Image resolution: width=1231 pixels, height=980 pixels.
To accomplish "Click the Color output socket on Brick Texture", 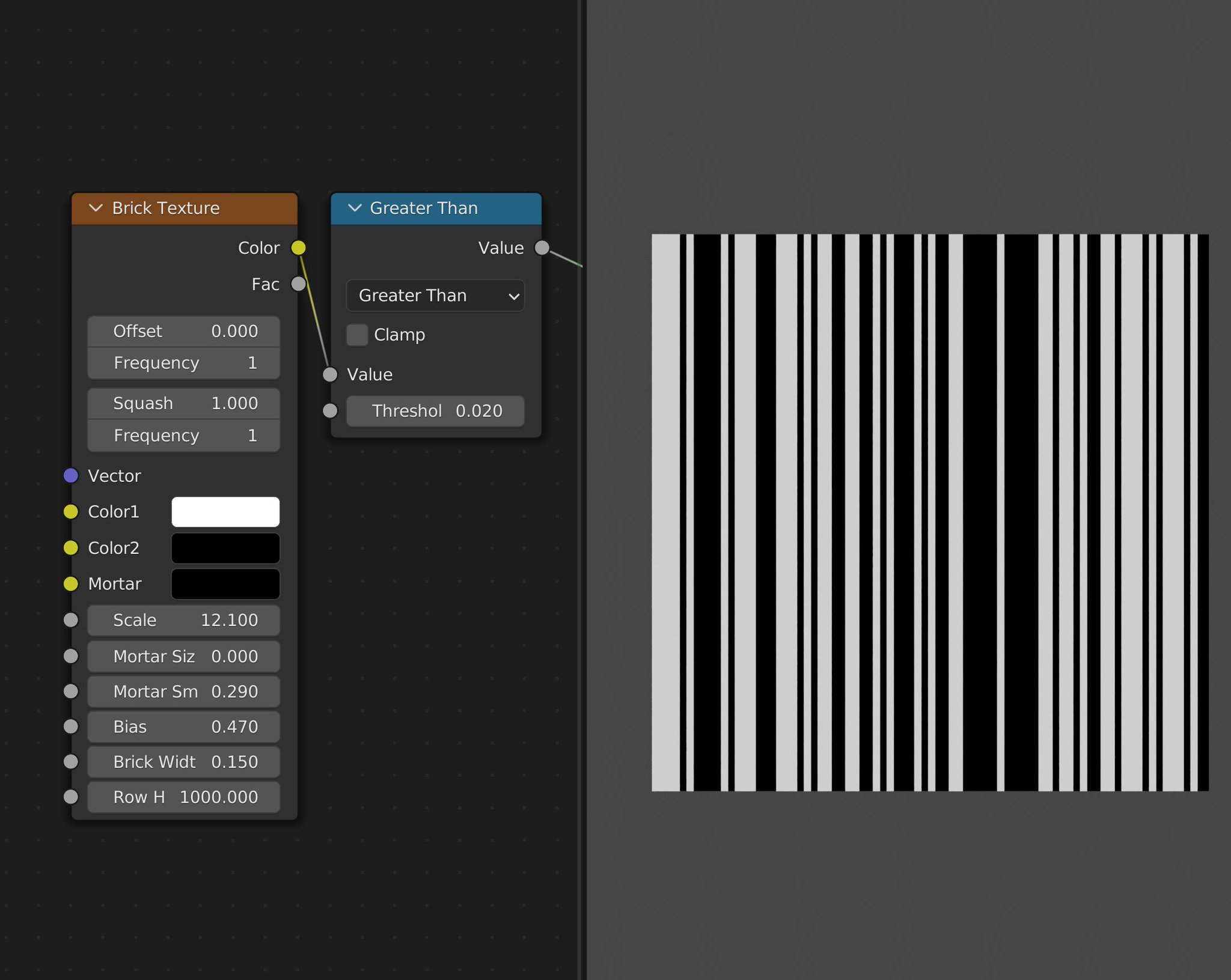I will (298, 248).
